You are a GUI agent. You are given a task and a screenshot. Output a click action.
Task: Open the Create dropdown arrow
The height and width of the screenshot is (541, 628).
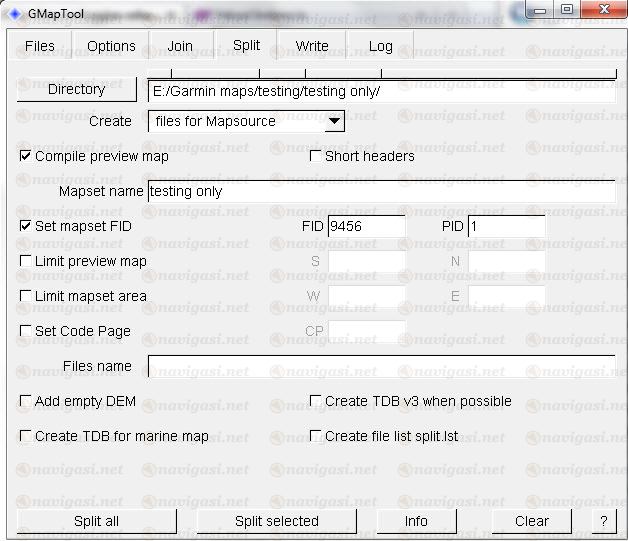(335, 121)
